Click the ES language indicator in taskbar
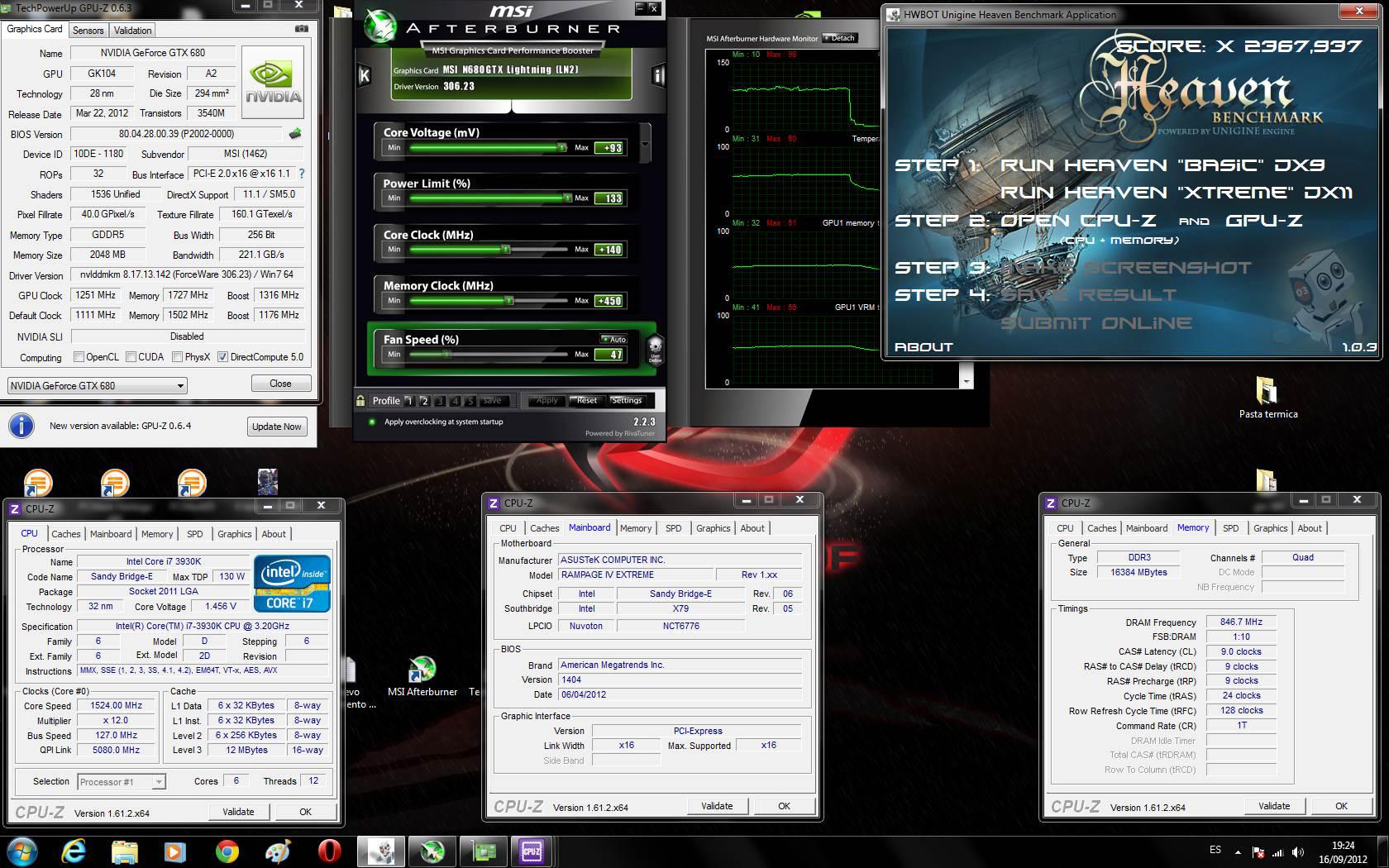This screenshot has height=868, width=1389. 1215,849
